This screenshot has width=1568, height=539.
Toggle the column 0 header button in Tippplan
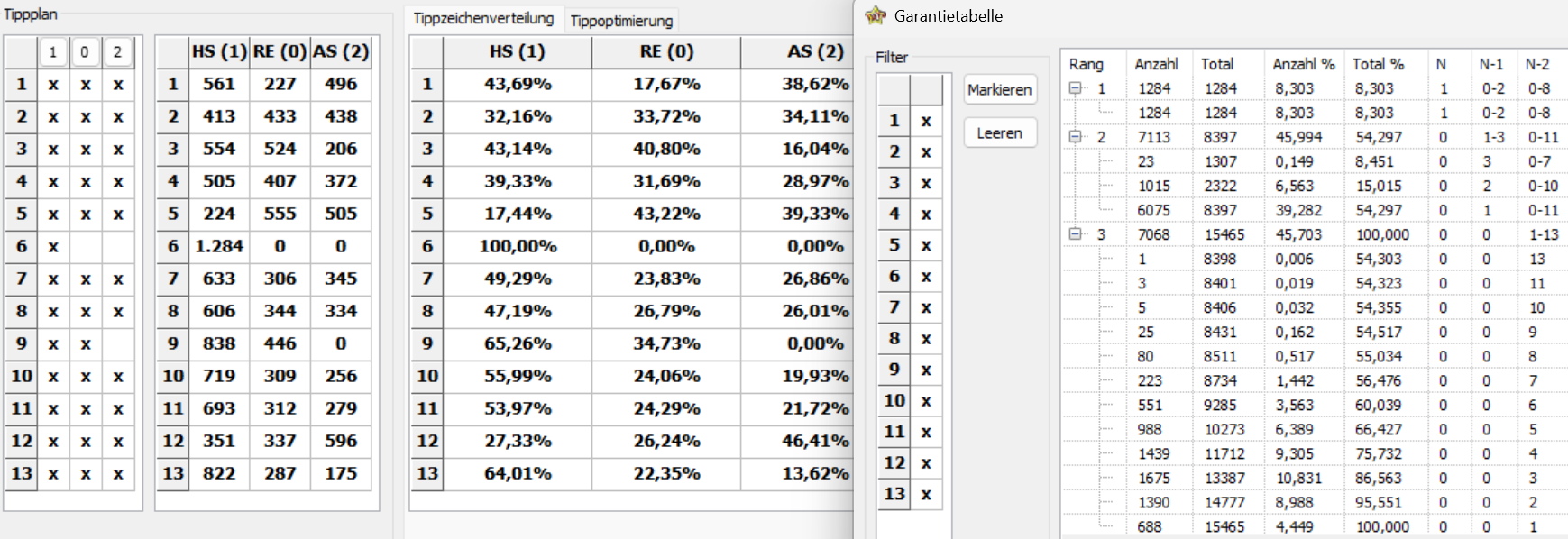point(85,52)
